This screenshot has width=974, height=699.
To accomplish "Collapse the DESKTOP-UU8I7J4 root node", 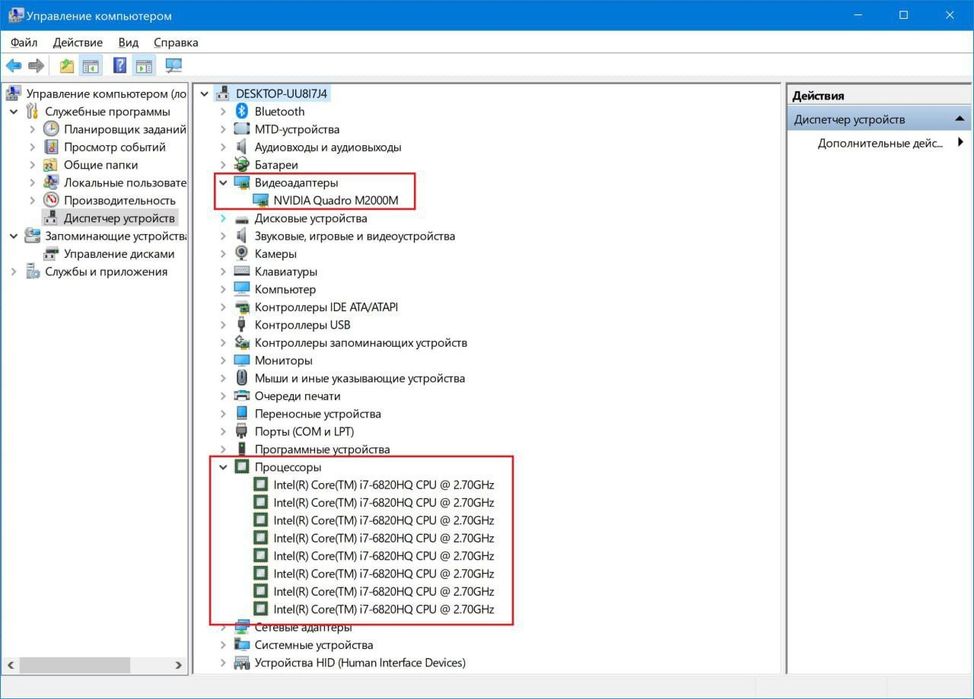I will [x=204, y=94].
